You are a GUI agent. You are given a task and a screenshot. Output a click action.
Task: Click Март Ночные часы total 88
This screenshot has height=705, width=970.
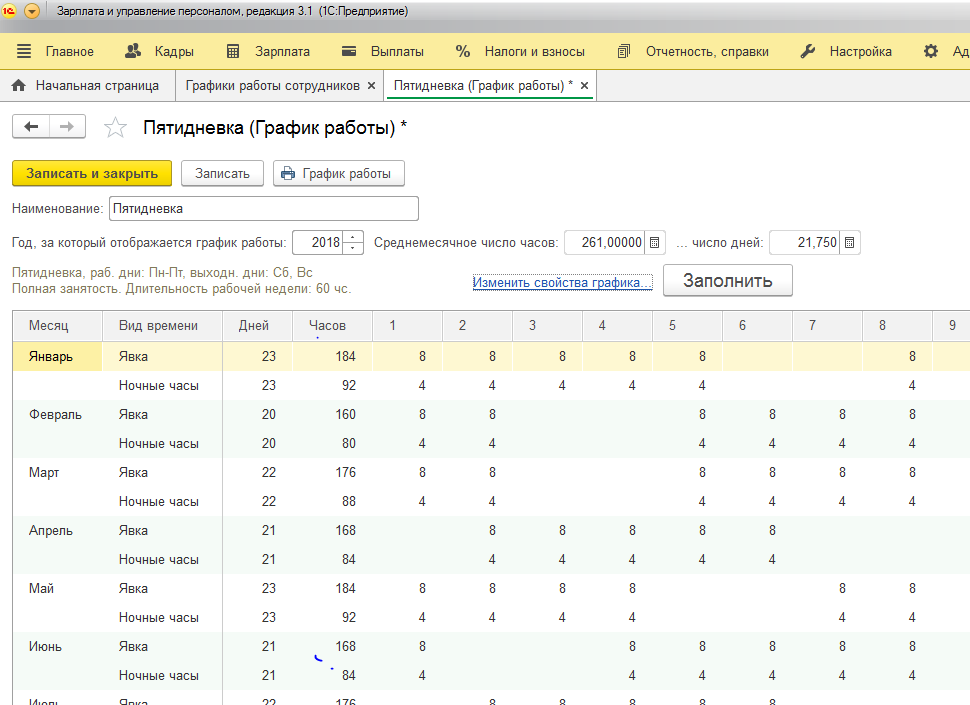[x=332, y=502]
